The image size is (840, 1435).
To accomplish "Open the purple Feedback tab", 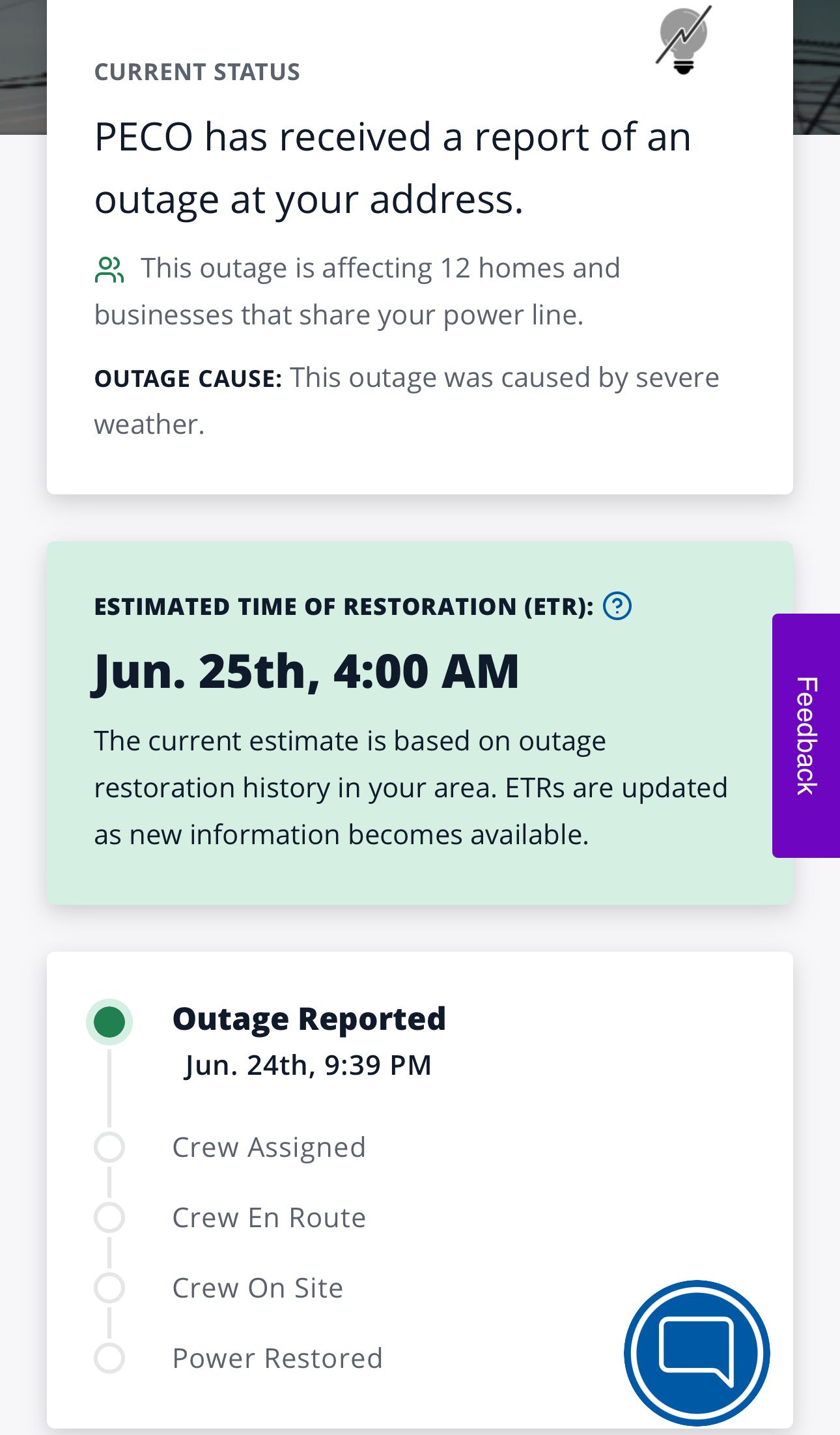I will [806, 735].
